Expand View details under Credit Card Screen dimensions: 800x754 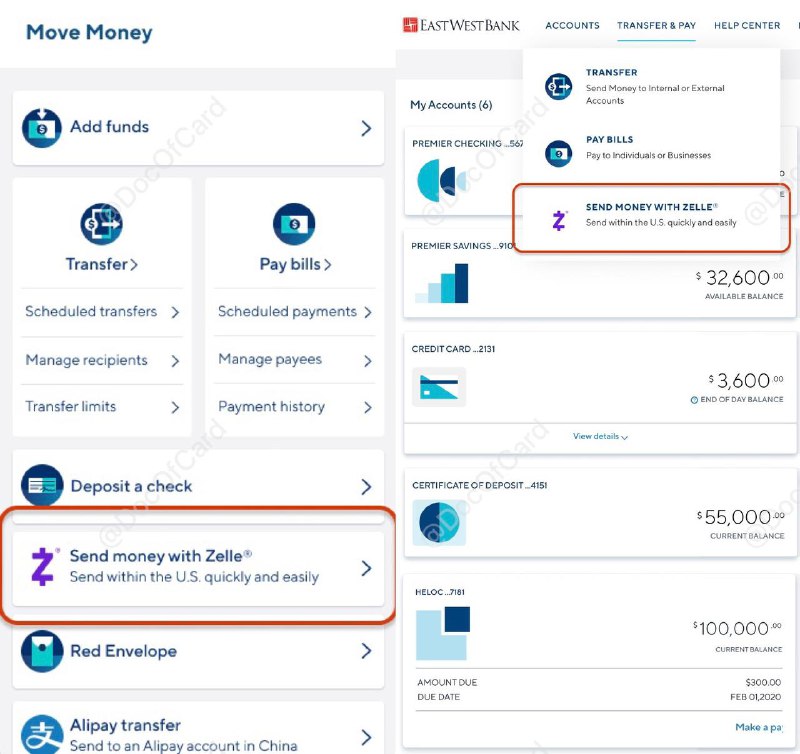600,437
